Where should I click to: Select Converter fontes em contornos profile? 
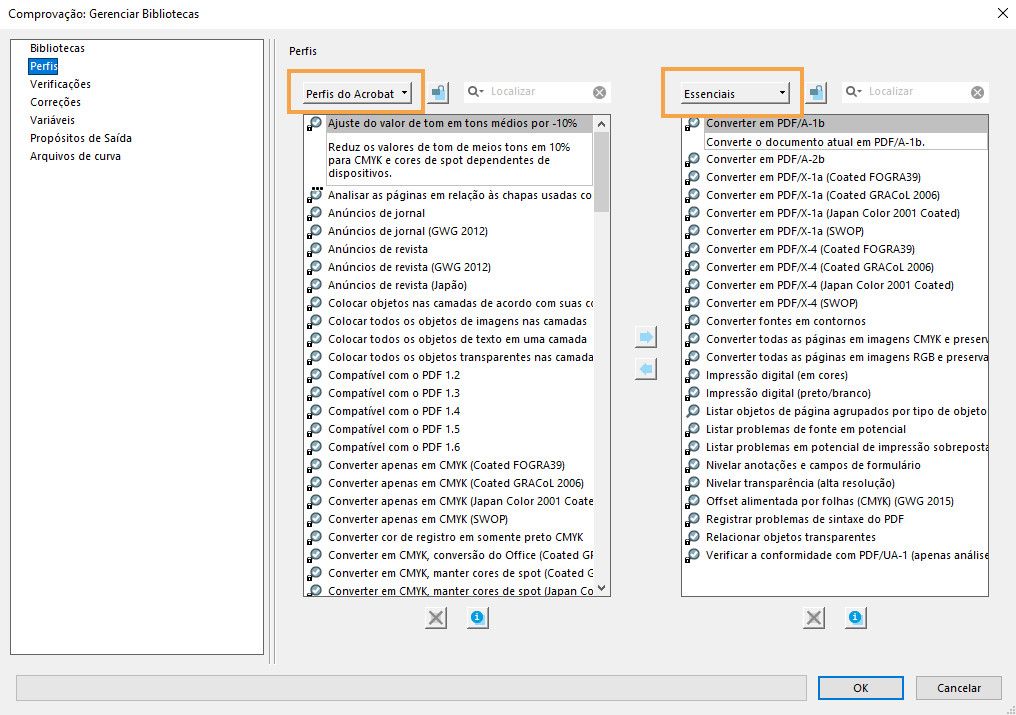click(785, 322)
